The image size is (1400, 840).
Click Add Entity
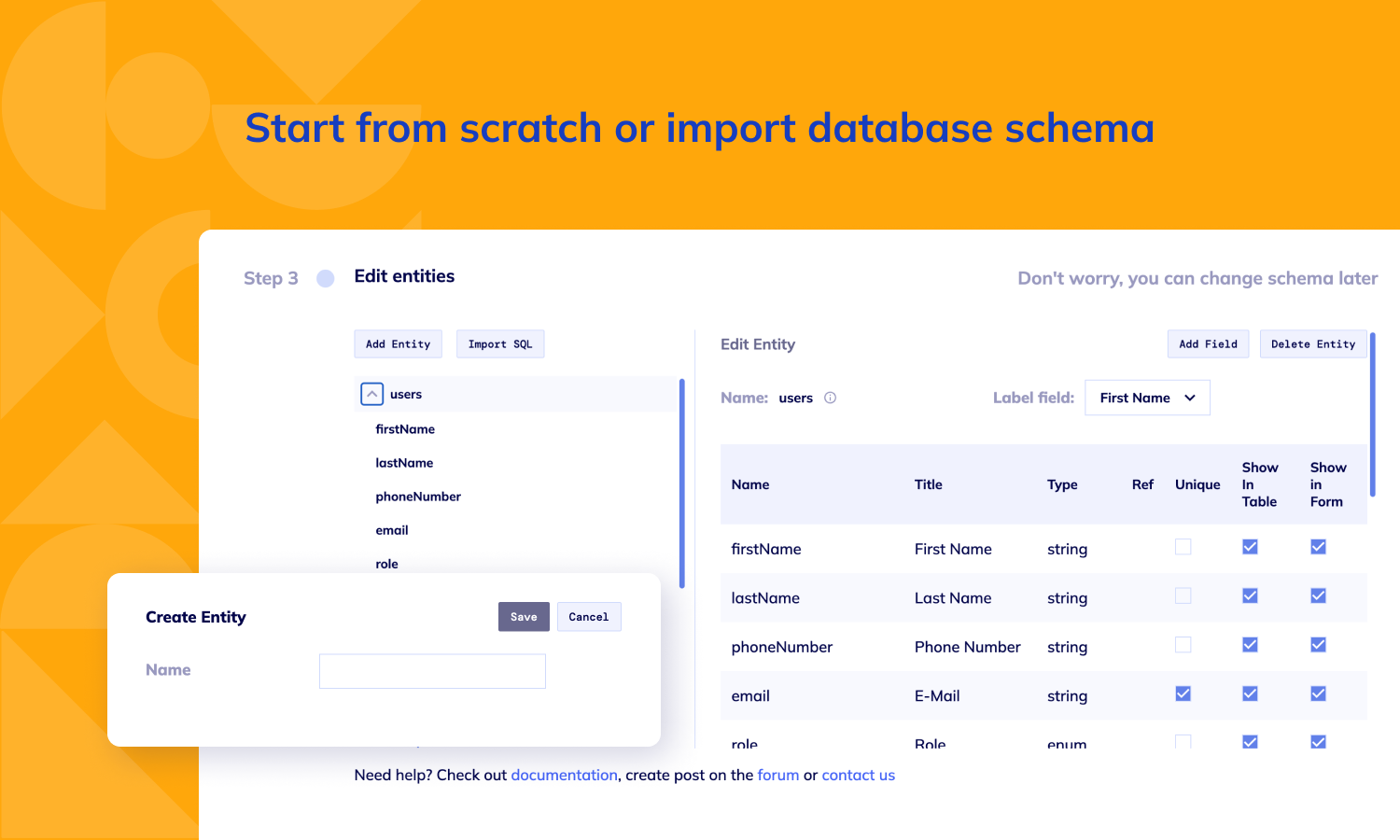click(398, 343)
